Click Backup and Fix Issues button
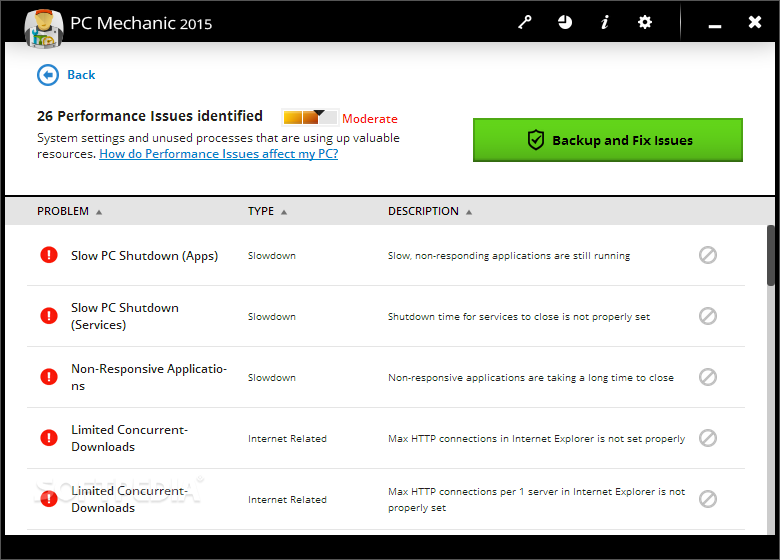The height and width of the screenshot is (560, 780). (607, 140)
